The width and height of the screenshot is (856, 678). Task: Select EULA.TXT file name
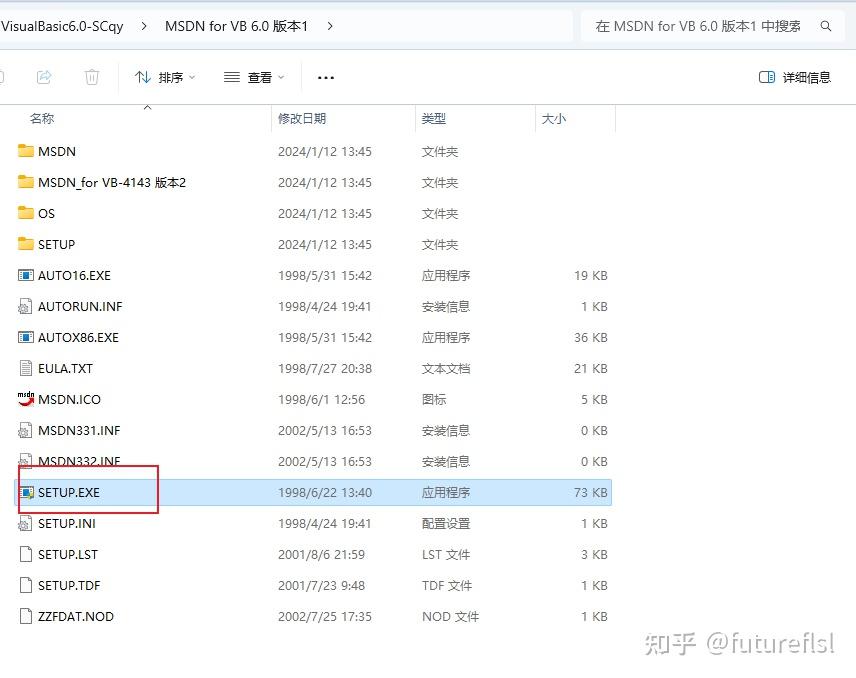(66, 369)
